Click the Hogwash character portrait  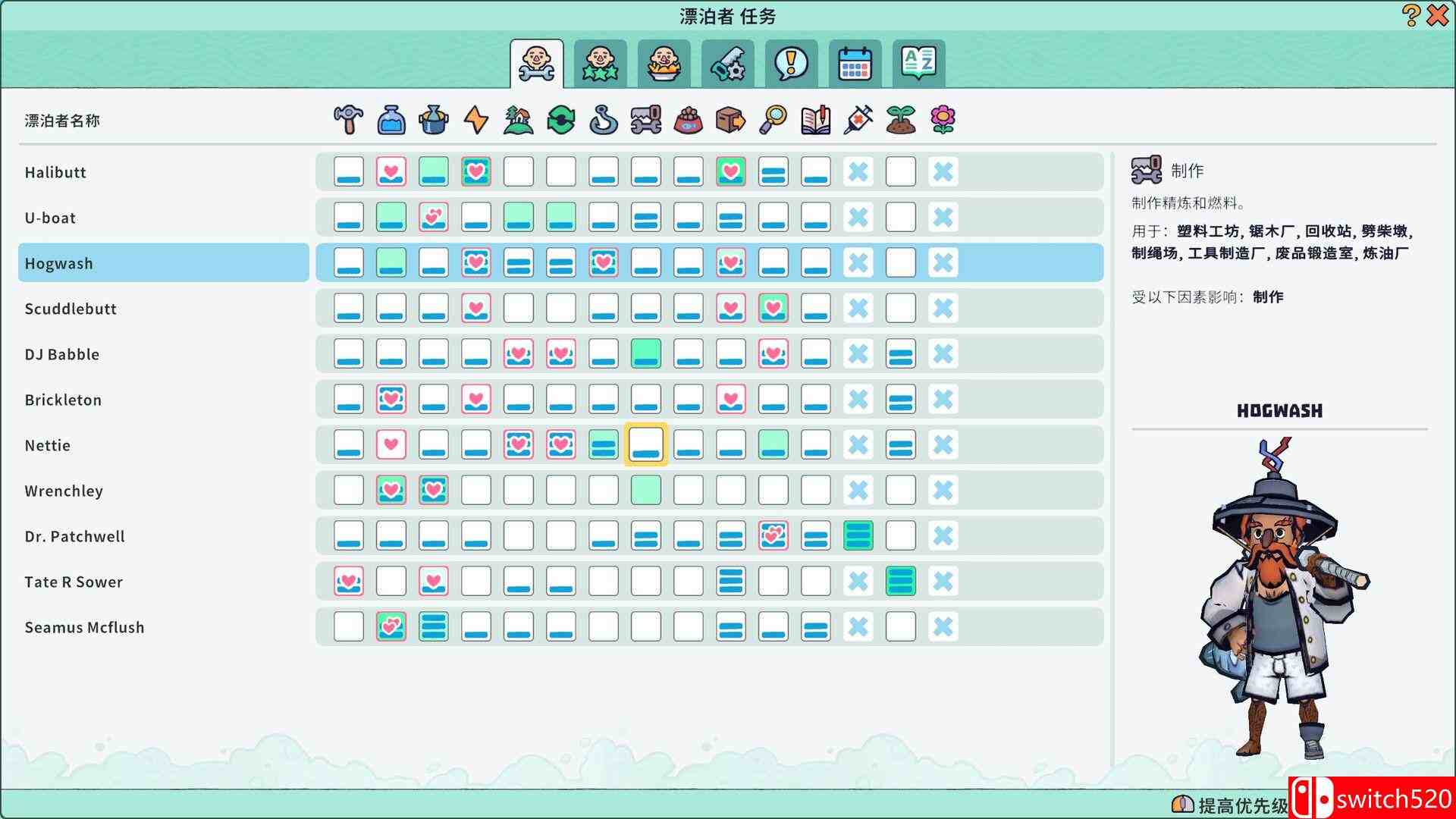pos(1279,599)
